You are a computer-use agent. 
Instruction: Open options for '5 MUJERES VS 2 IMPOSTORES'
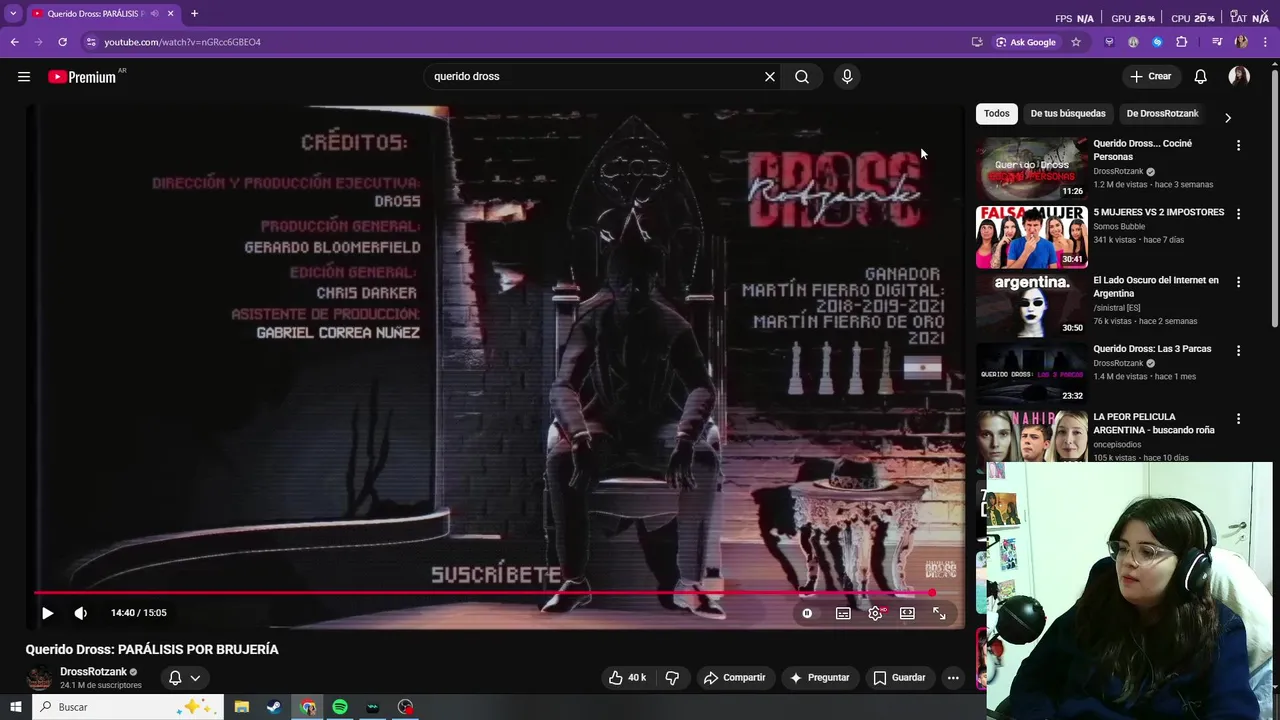click(1238, 213)
